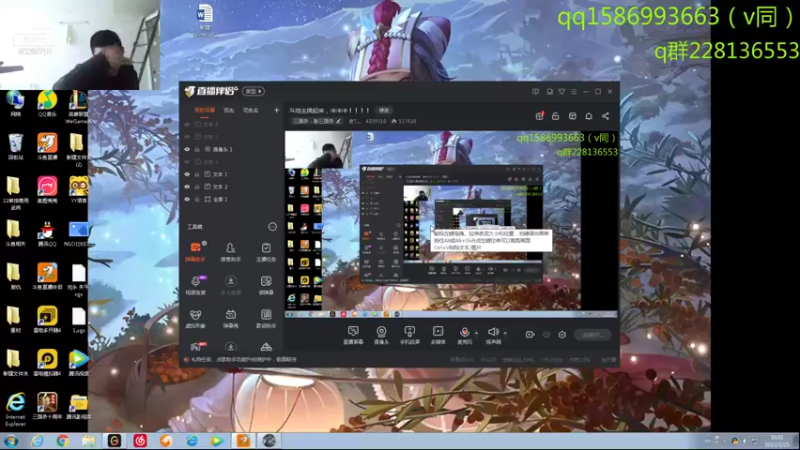Viewport: 800px width, 450px height.
Task: Mute the 麦克风 microphone
Action: 464,335
